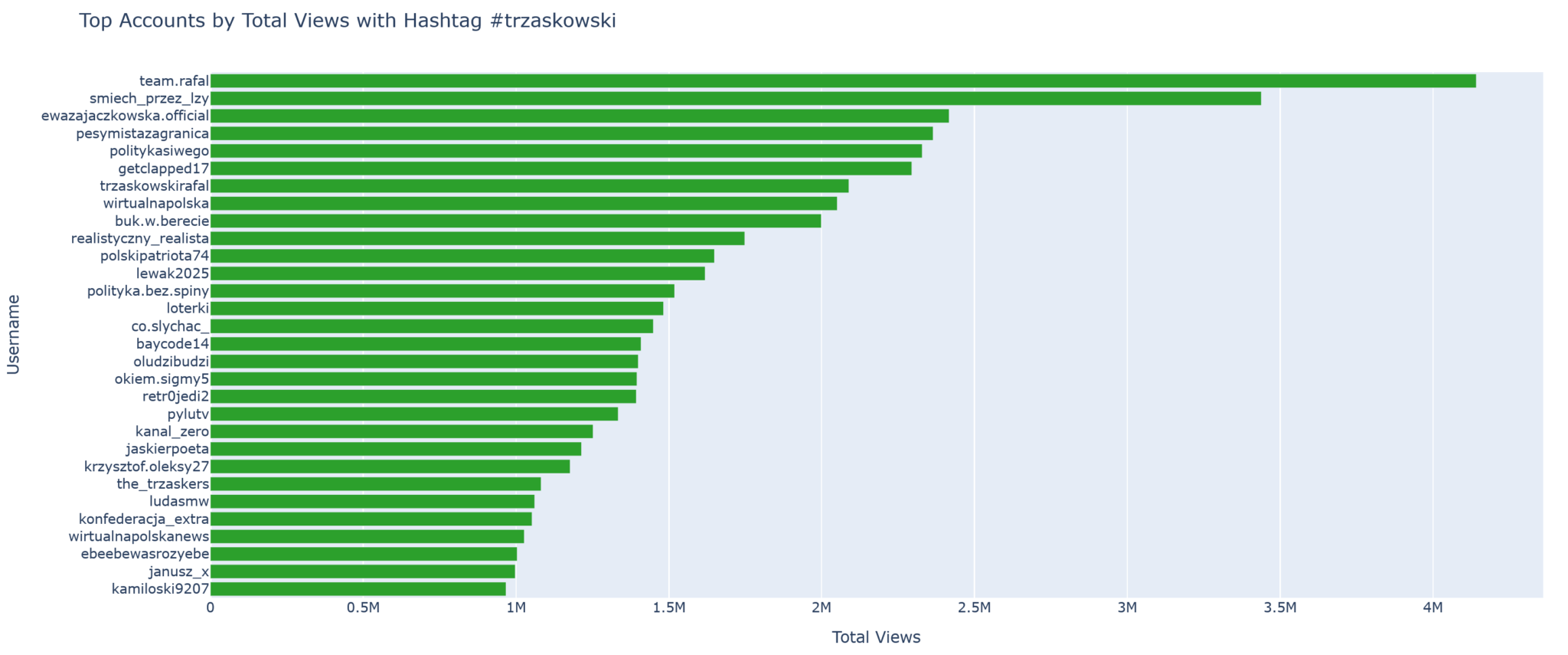Click the pylutv bar
This screenshot has width=1568, height=655.
(x=413, y=414)
